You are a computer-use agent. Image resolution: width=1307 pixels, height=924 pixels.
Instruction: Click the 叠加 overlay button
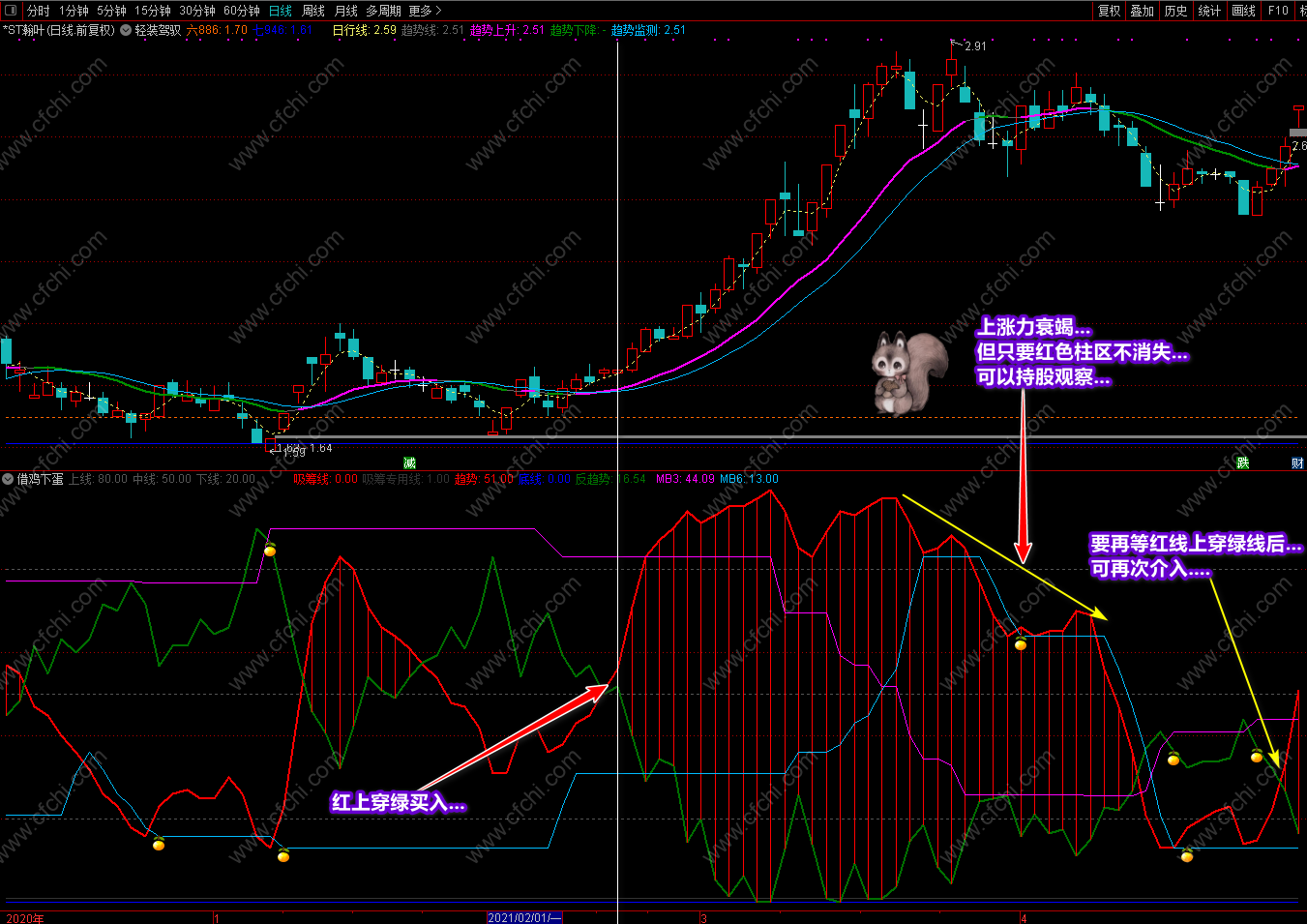point(1143,11)
